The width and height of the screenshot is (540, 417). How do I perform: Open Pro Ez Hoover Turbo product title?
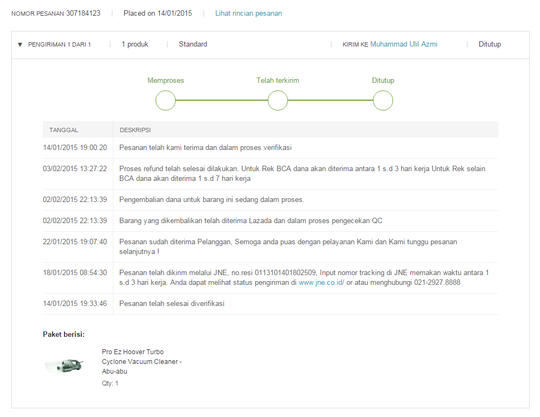pyautogui.click(x=142, y=362)
